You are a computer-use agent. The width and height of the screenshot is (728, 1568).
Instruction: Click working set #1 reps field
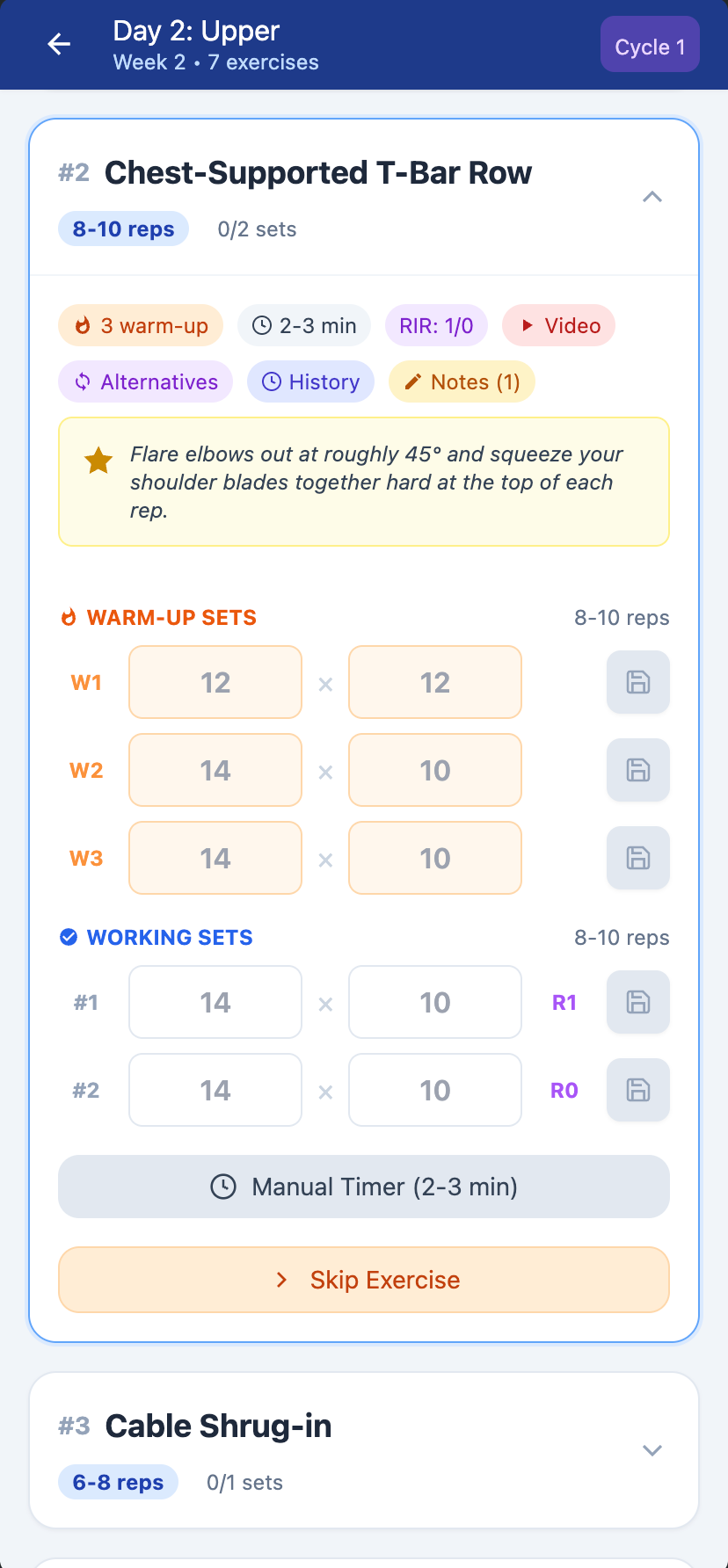point(435,1002)
